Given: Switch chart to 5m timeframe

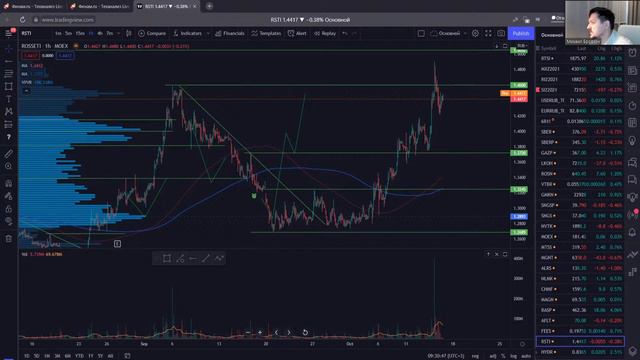Looking at the screenshot, I should (69, 33).
